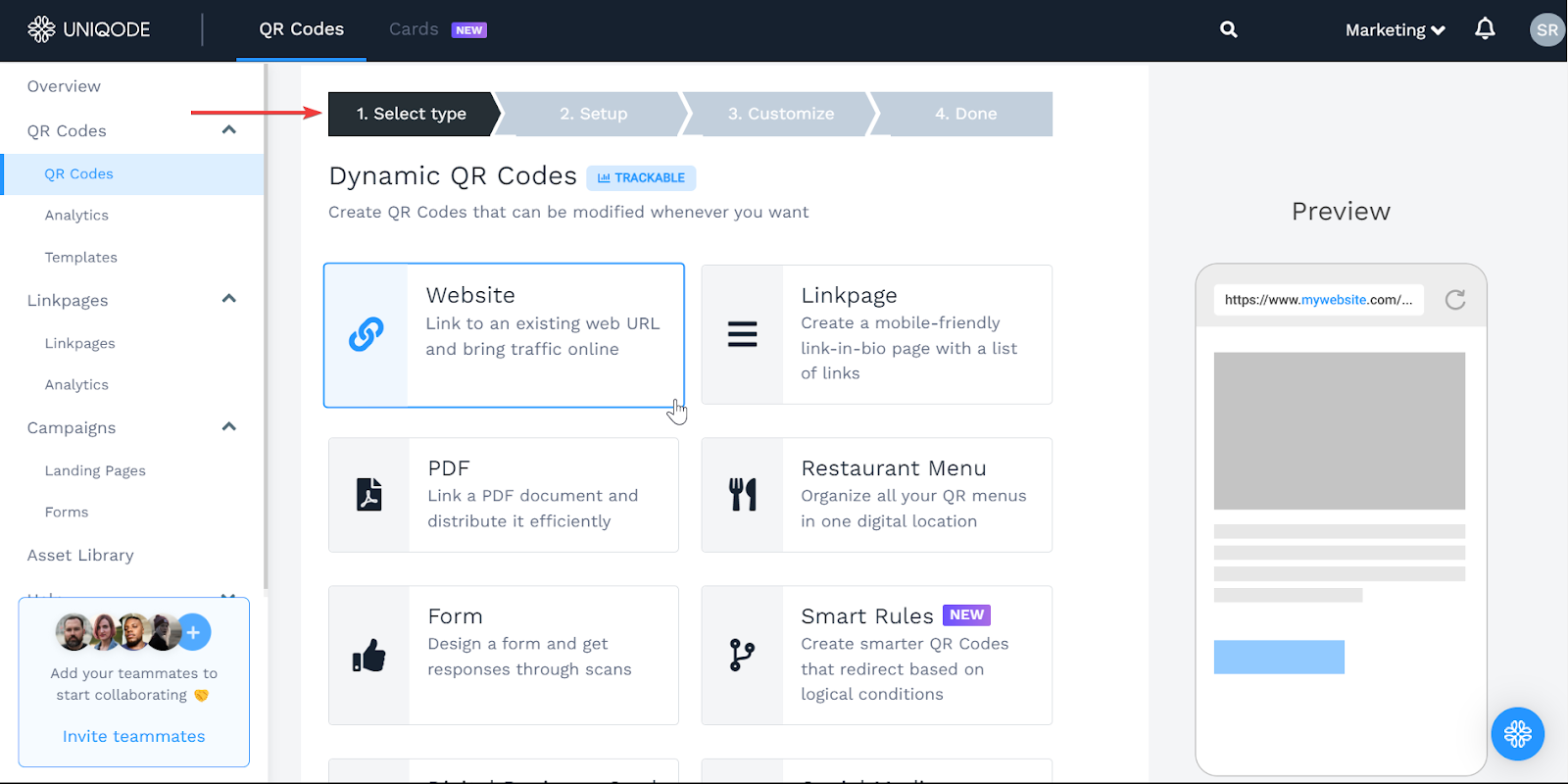Select the Linkpage QR code type
1568x784 pixels.
(x=876, y=334)
